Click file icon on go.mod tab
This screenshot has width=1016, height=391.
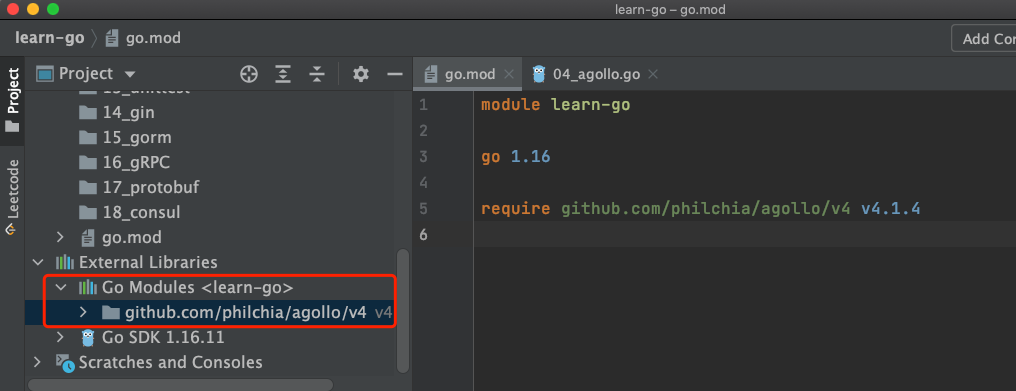pyautogui.click(x=430, y=75)
